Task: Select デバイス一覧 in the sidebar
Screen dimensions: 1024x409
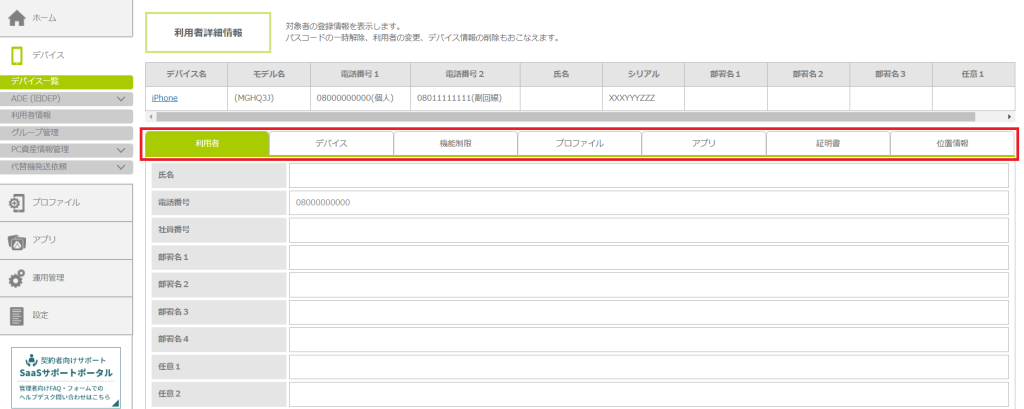Action: (66, 82)
